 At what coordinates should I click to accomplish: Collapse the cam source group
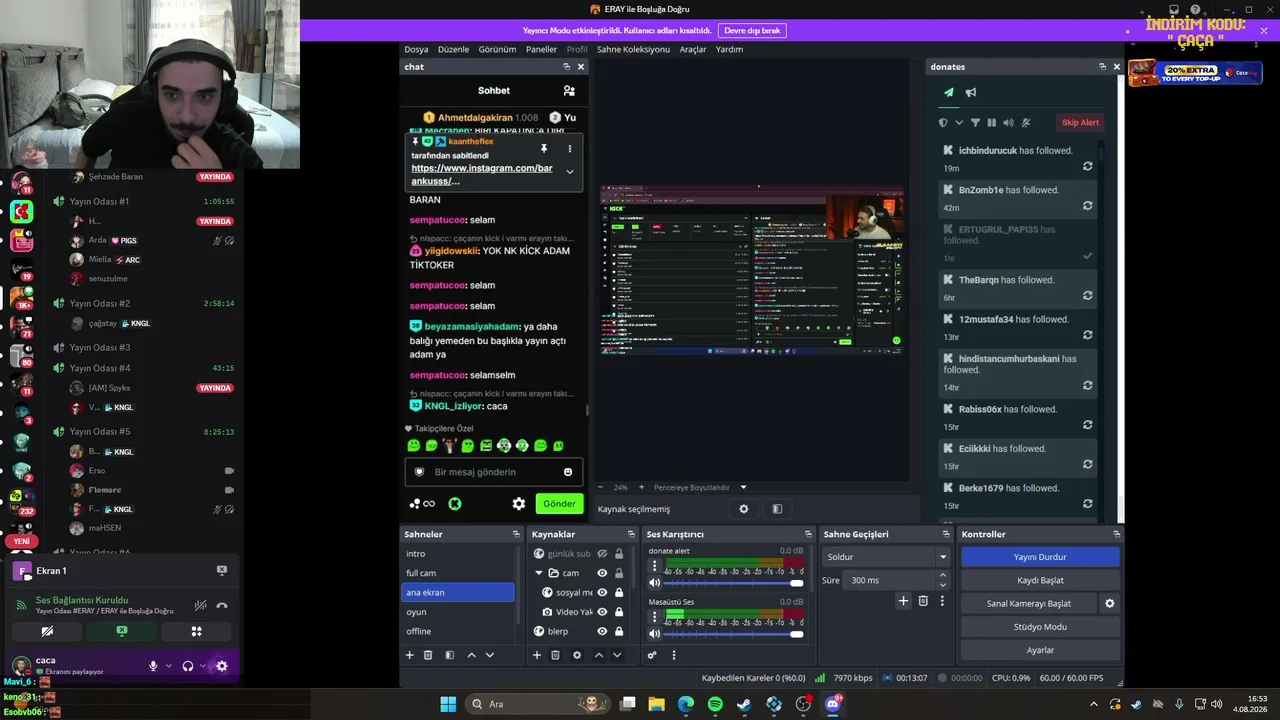tap(539, 573)
